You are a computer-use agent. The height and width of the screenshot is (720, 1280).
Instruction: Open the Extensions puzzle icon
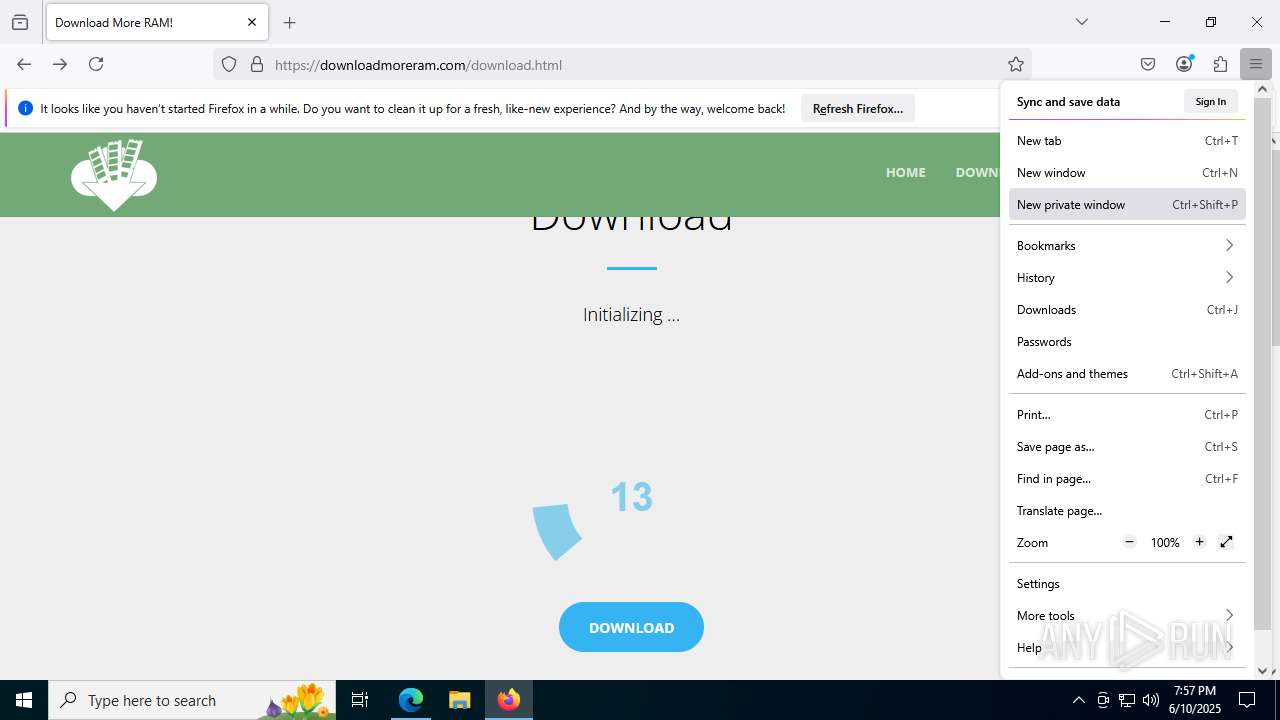coord(1220,64)
